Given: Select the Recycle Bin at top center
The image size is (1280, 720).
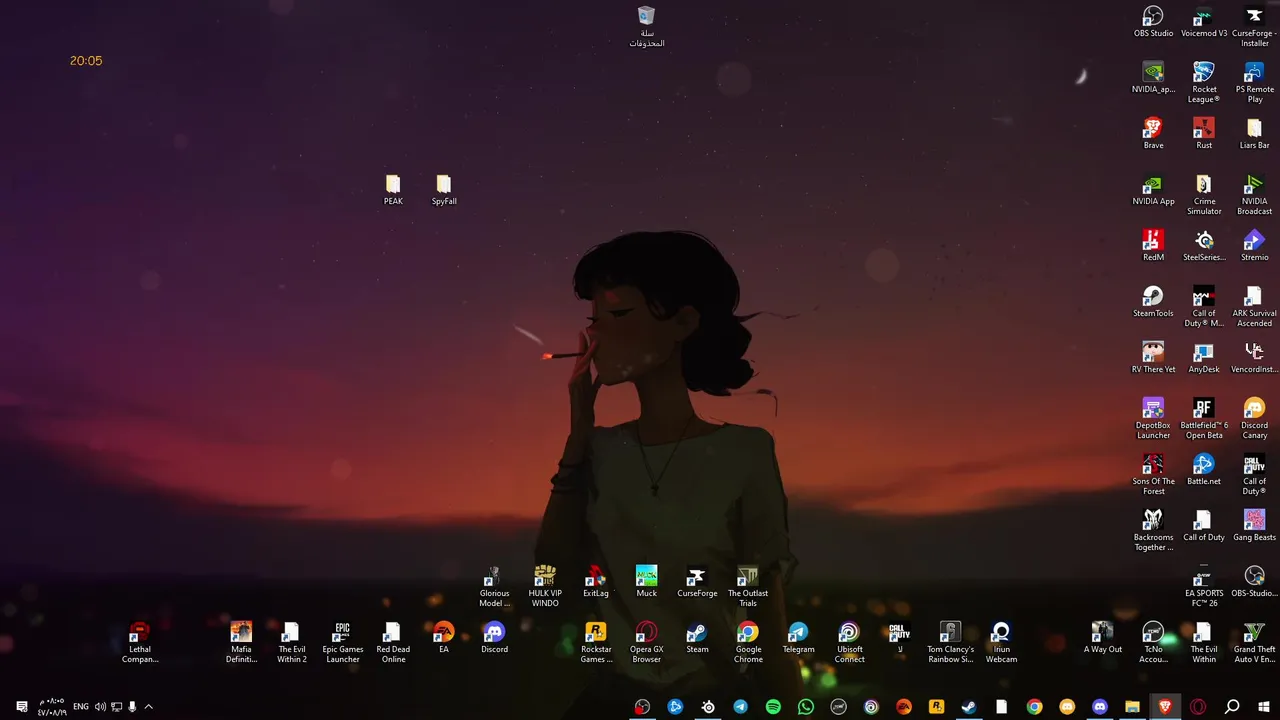Looking at the screenshot, I should (x=646, y=27).
